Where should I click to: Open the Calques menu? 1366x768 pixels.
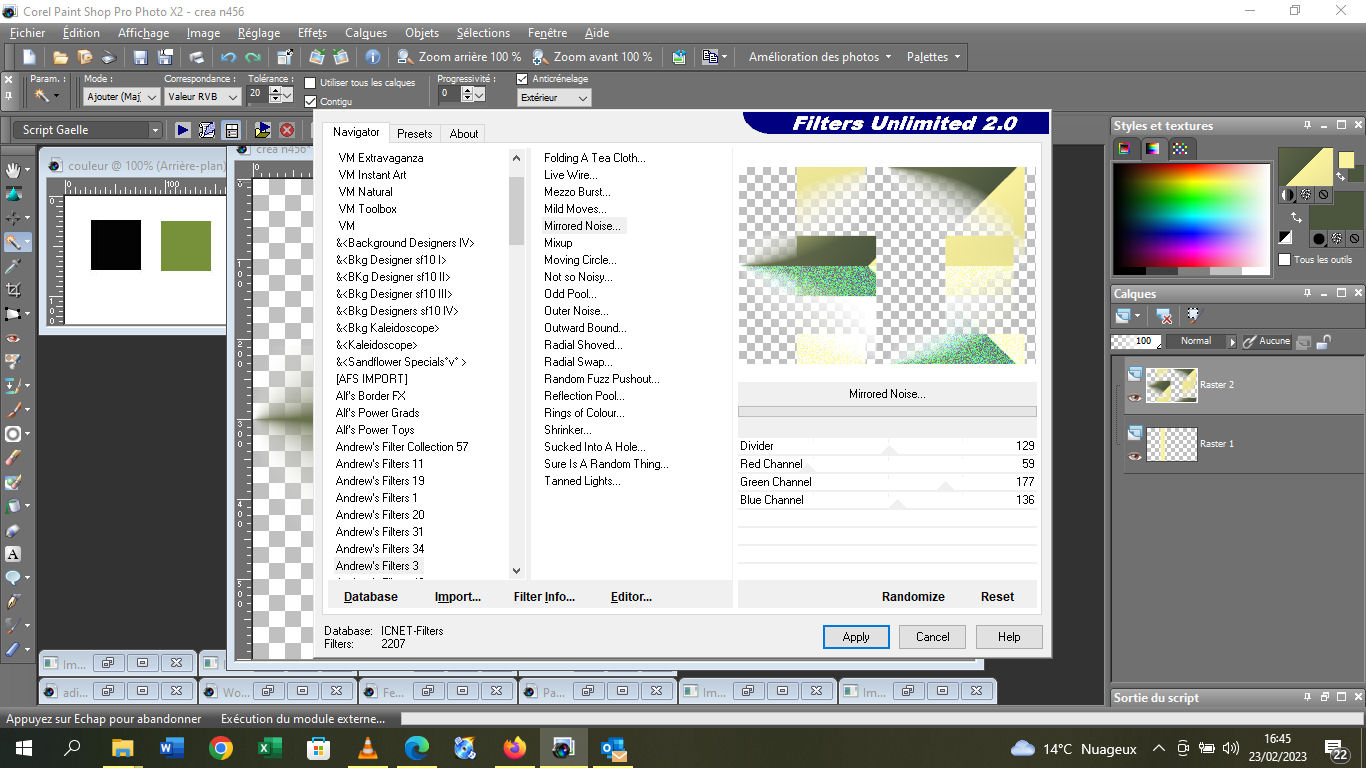tap(366, 33)
